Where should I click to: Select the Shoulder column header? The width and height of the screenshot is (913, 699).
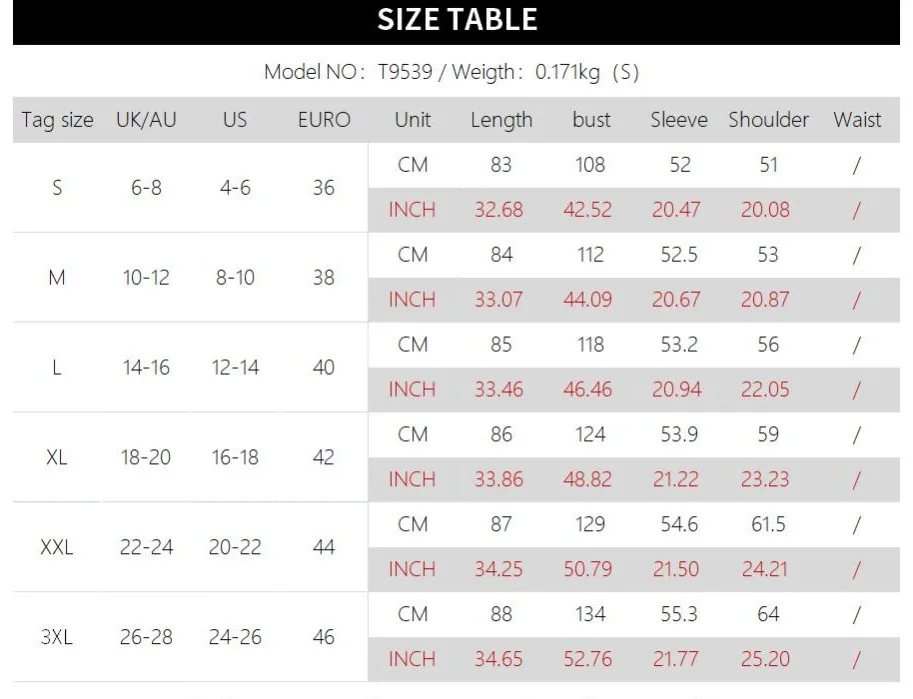click(x=768, y=120)
